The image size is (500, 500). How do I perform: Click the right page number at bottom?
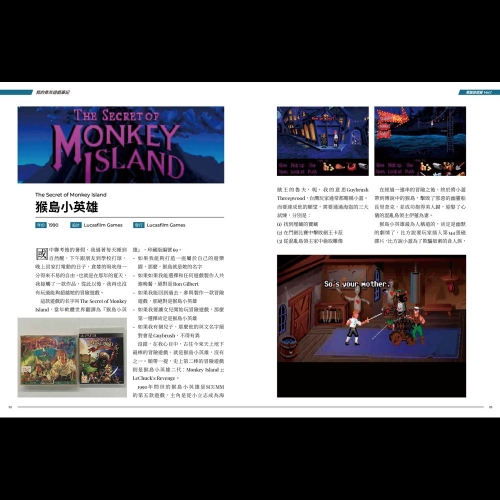coord(490,407)
